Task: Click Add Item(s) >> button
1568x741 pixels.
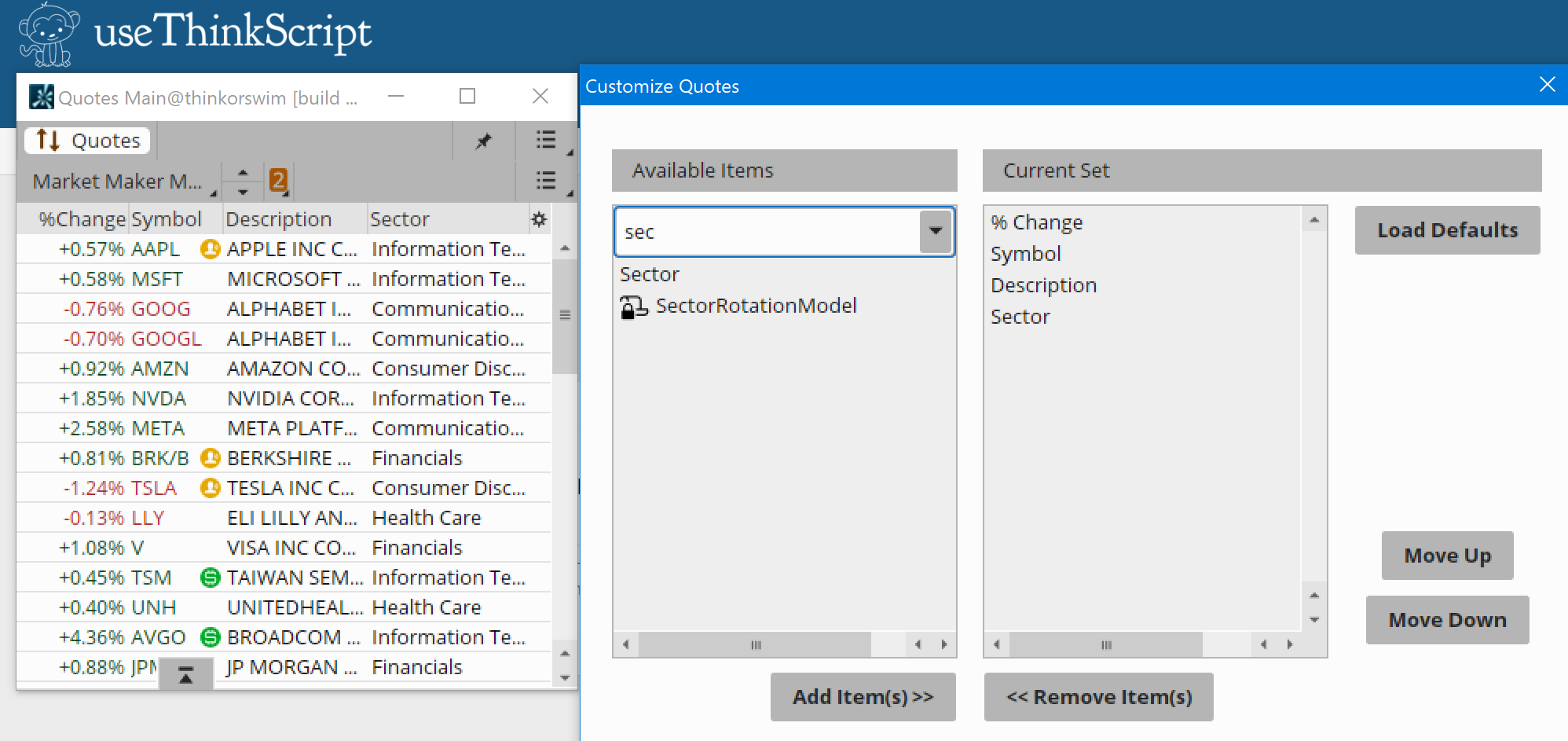Action: (x=863, y=697)
